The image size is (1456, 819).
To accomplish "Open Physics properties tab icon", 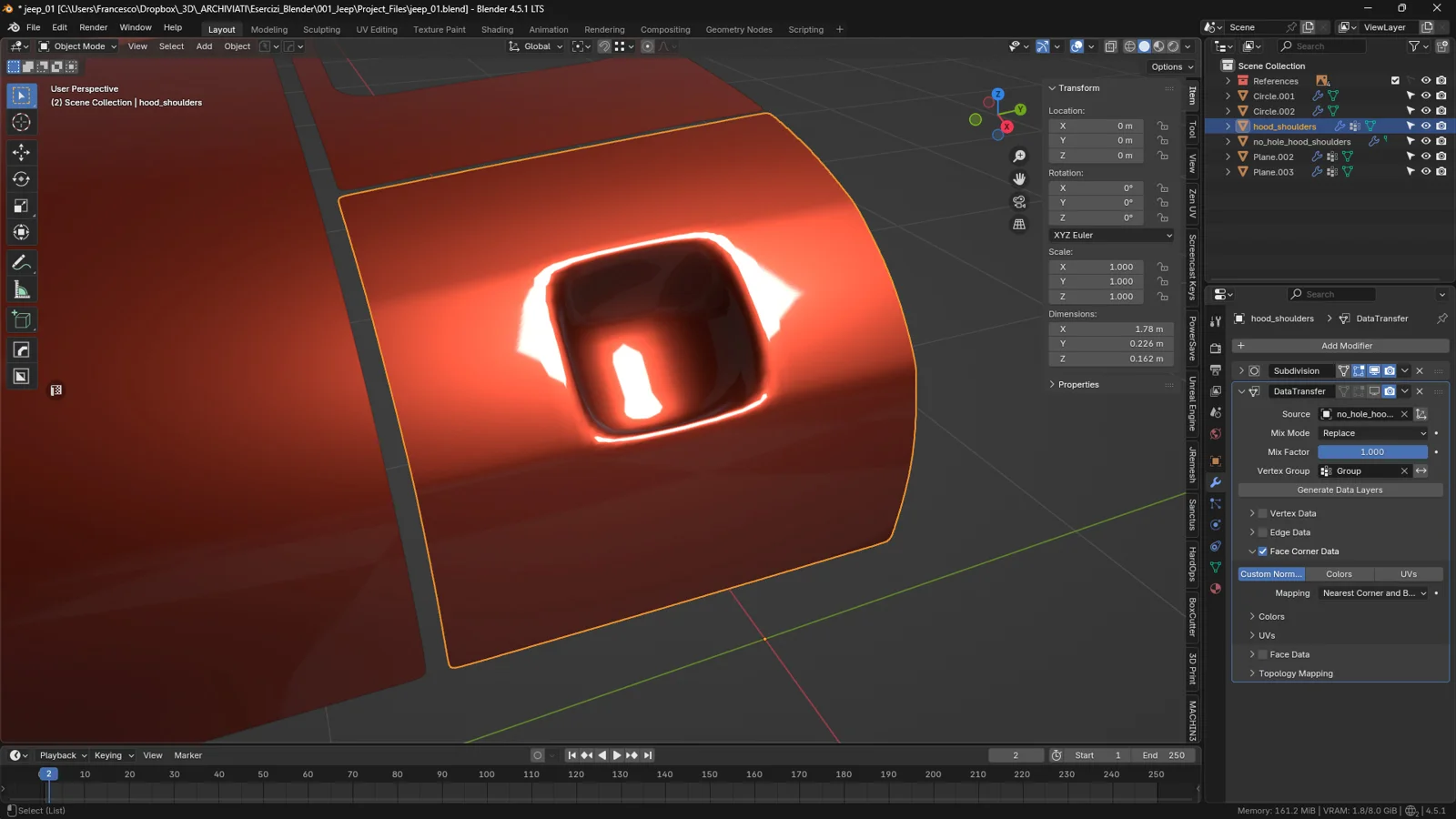I will pyautogui.click(x=1216, y=525).
